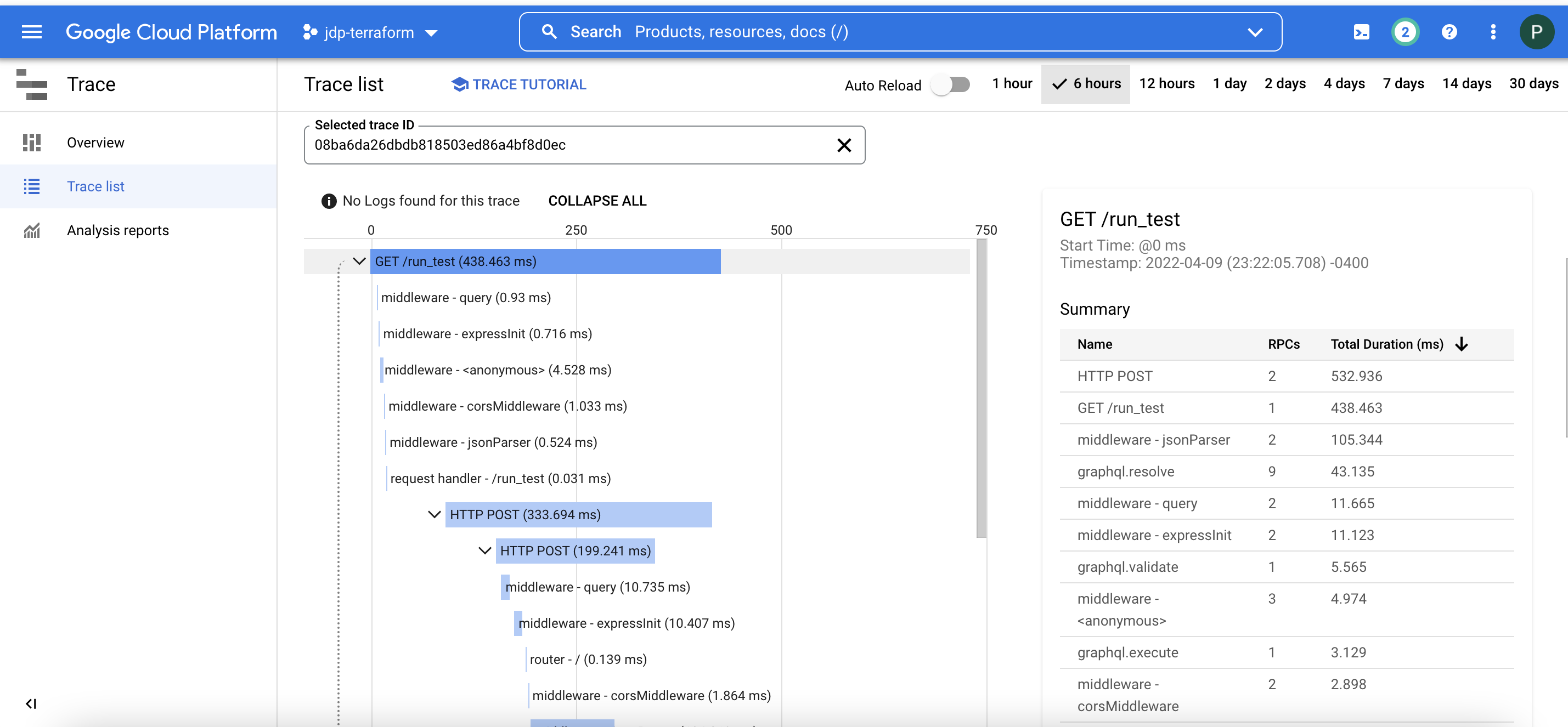Click the waterfall vertical scrollbar
The height and width of the screenshot is (727, 1568).
click(981, 389)
